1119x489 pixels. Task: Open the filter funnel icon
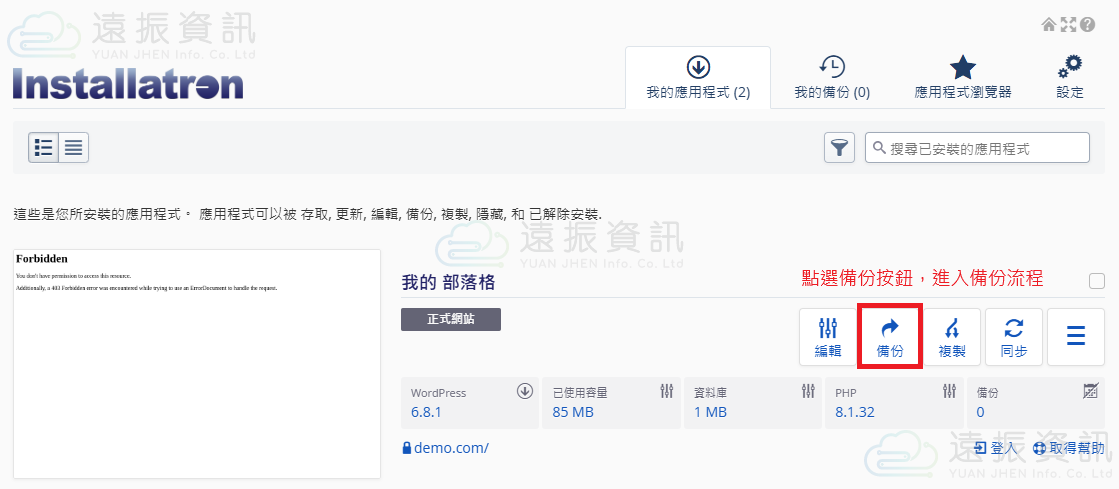click(x=839, y=148)
